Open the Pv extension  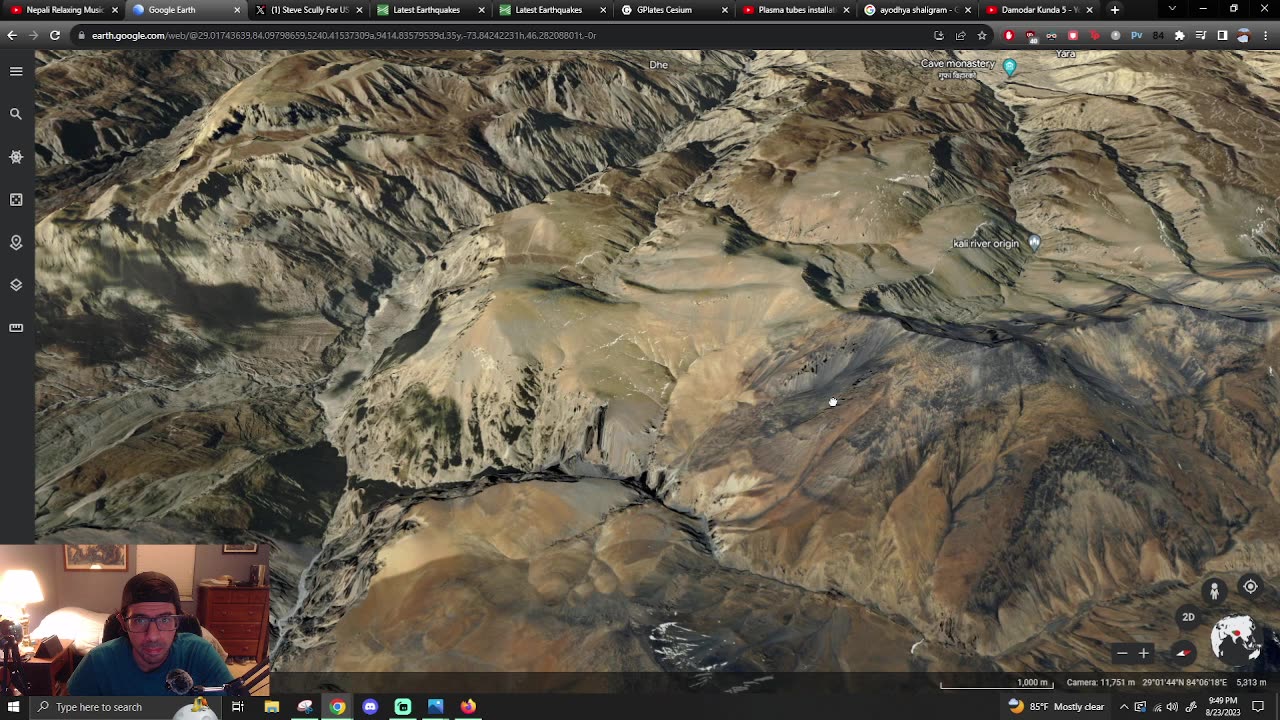(1137, 36)
